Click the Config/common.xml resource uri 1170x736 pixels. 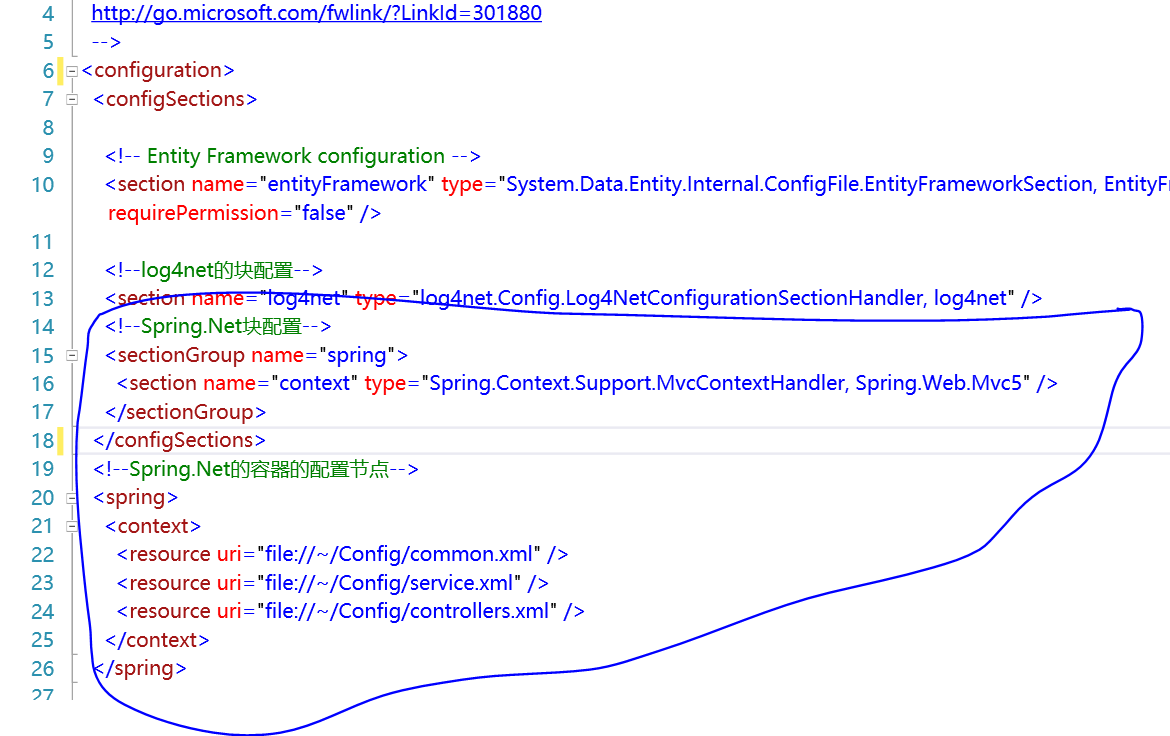398,555
